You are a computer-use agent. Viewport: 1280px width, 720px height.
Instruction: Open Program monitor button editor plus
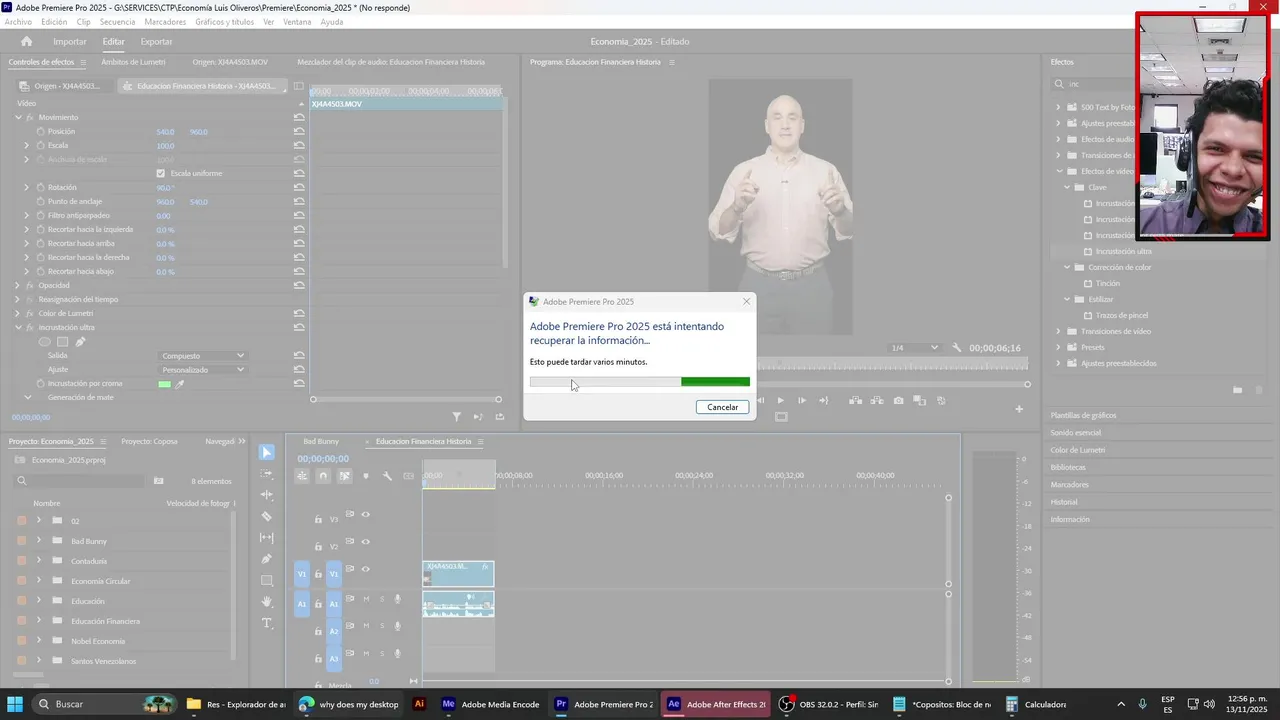1019,408
